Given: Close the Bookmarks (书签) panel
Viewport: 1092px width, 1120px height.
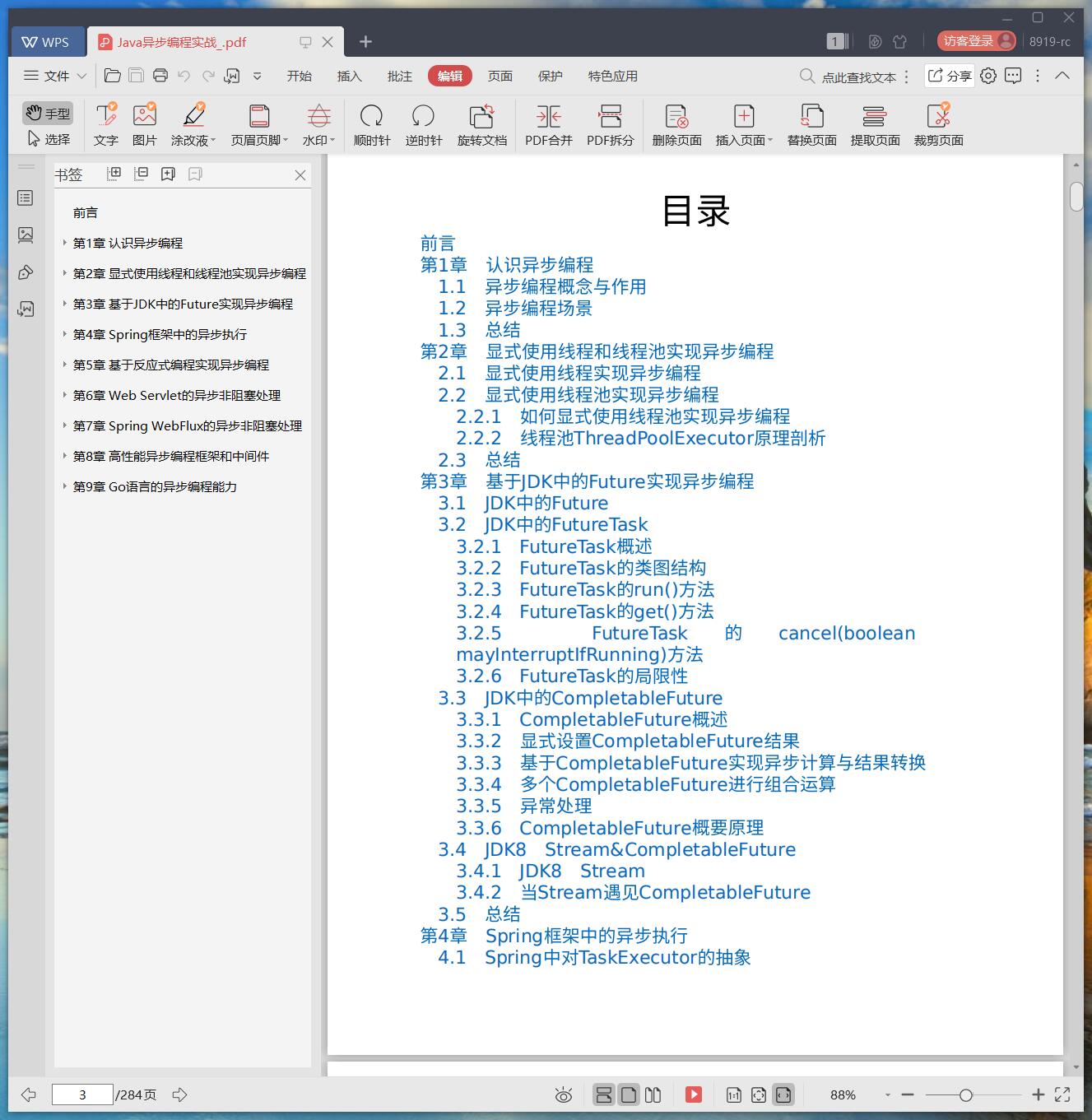Looking at the screenshot, I should coord(300,175).
